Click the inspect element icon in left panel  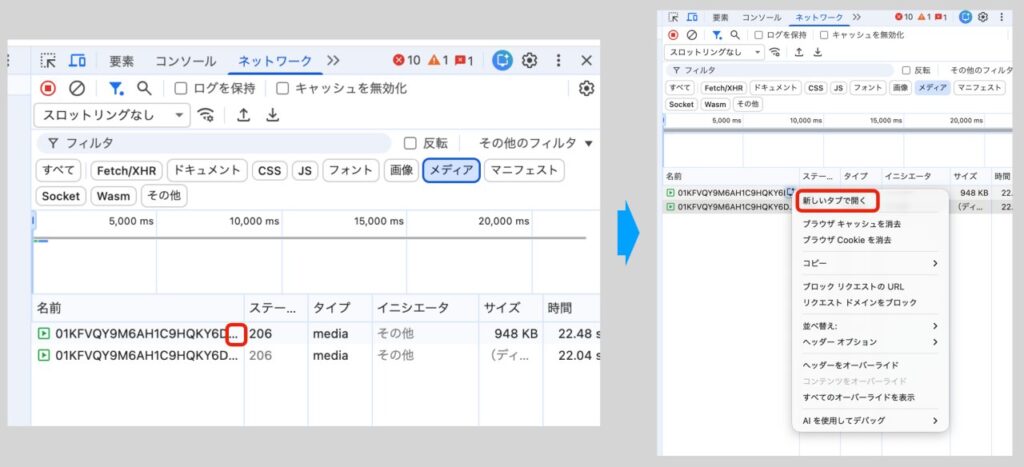pyautogui.click(x=48, y=61)
